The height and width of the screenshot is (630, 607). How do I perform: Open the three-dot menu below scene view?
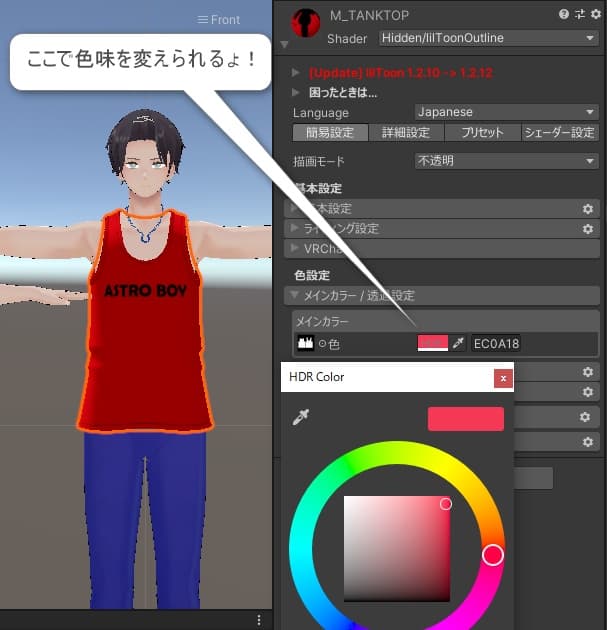pos(259,620)
